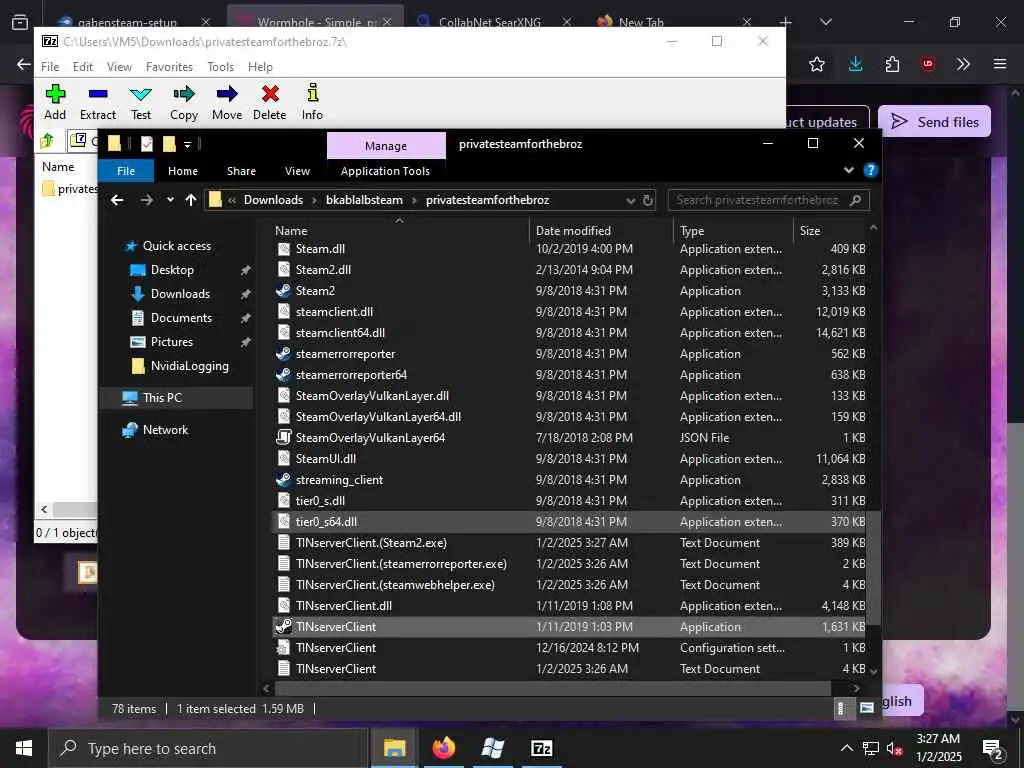The image size is (1024, 768).
Task: Switch to details view layout icon
Action: pos(841,709)
